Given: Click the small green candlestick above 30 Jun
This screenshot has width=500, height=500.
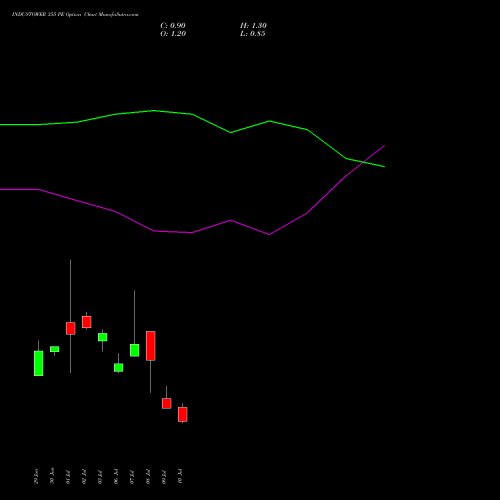Looking at the screenshot, I should [55, 349].
